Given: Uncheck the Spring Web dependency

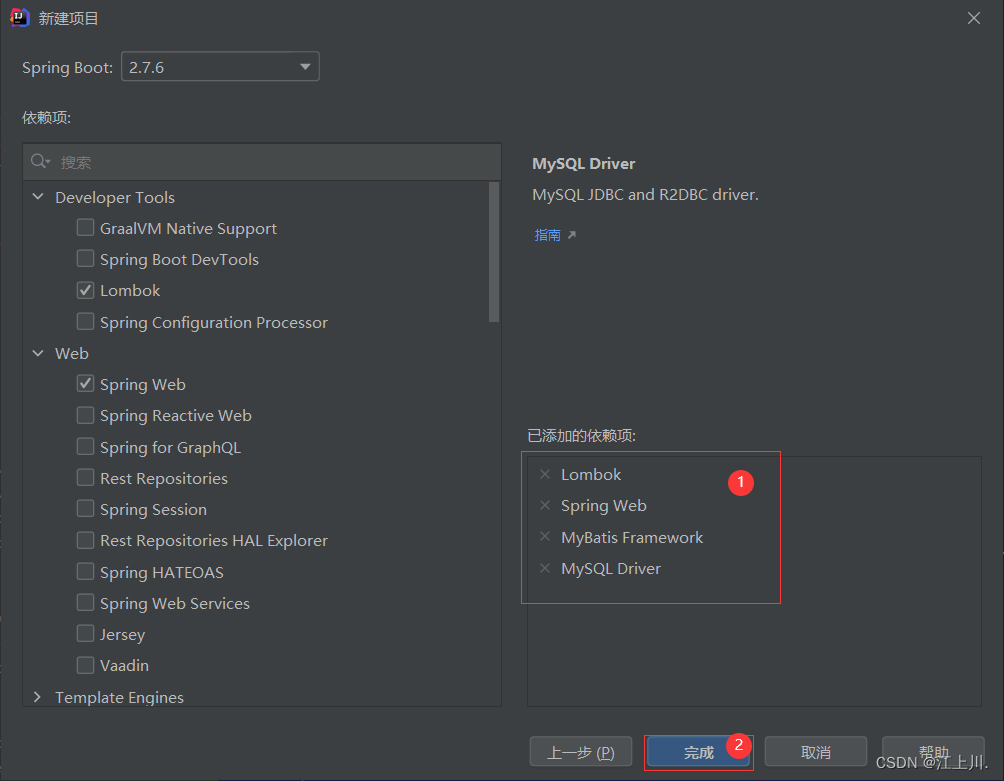Looking at the screenshot, I should point(85,383).
